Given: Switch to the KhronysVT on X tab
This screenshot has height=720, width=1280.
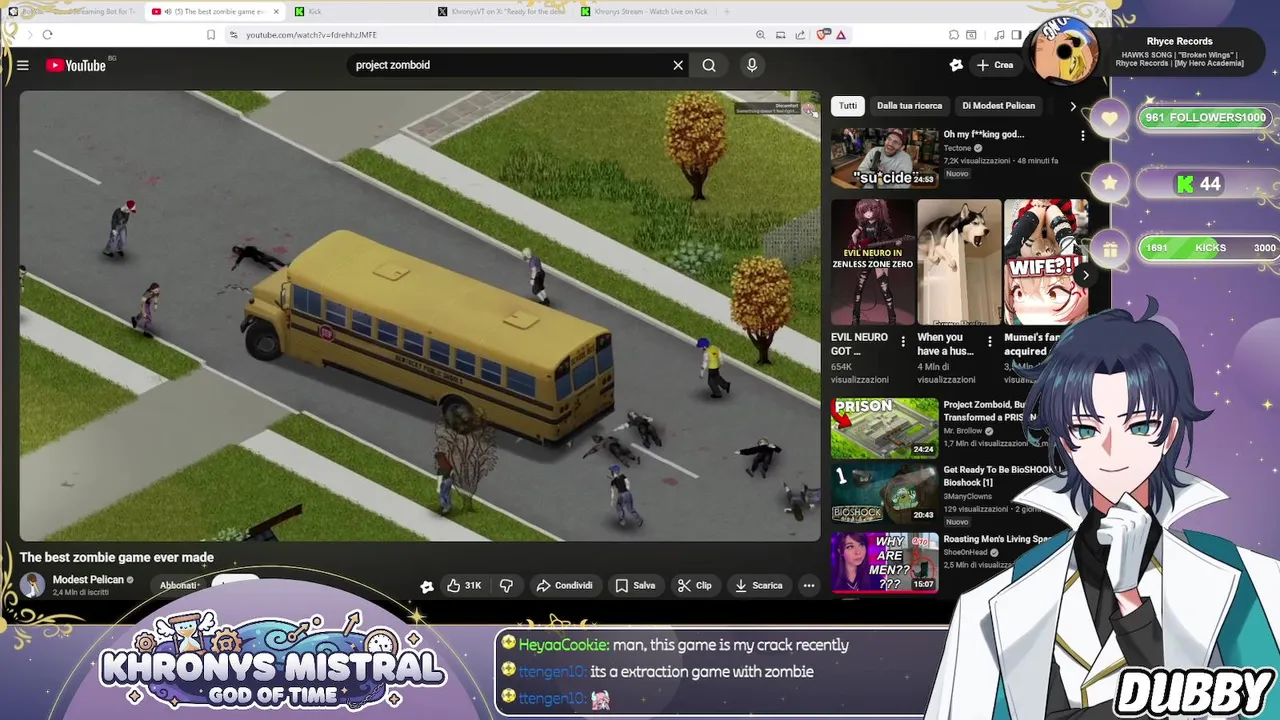Looking at the screenshot, I should pyautogui.click(x=504, y=11).
